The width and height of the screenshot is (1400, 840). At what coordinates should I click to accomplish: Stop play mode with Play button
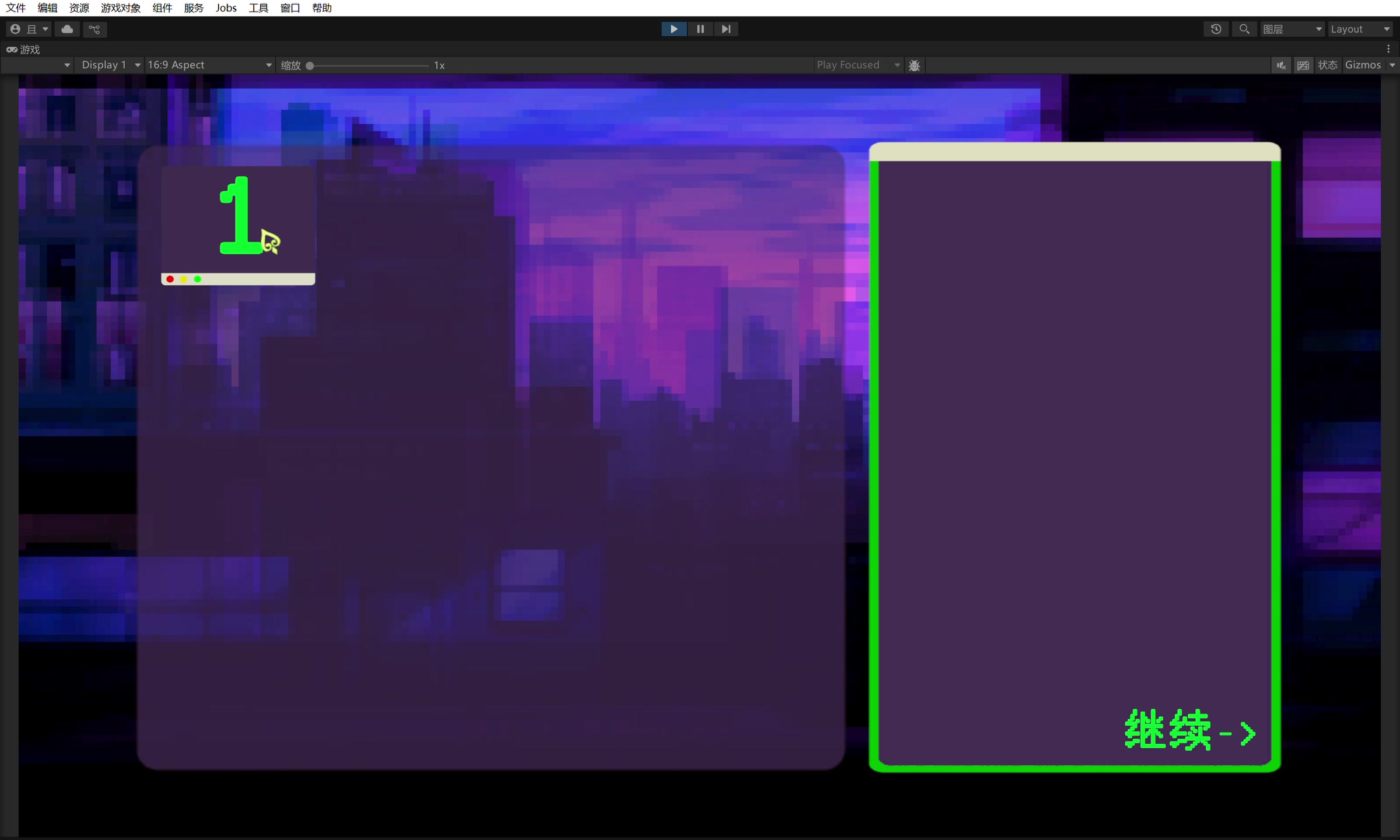point(674,29)
